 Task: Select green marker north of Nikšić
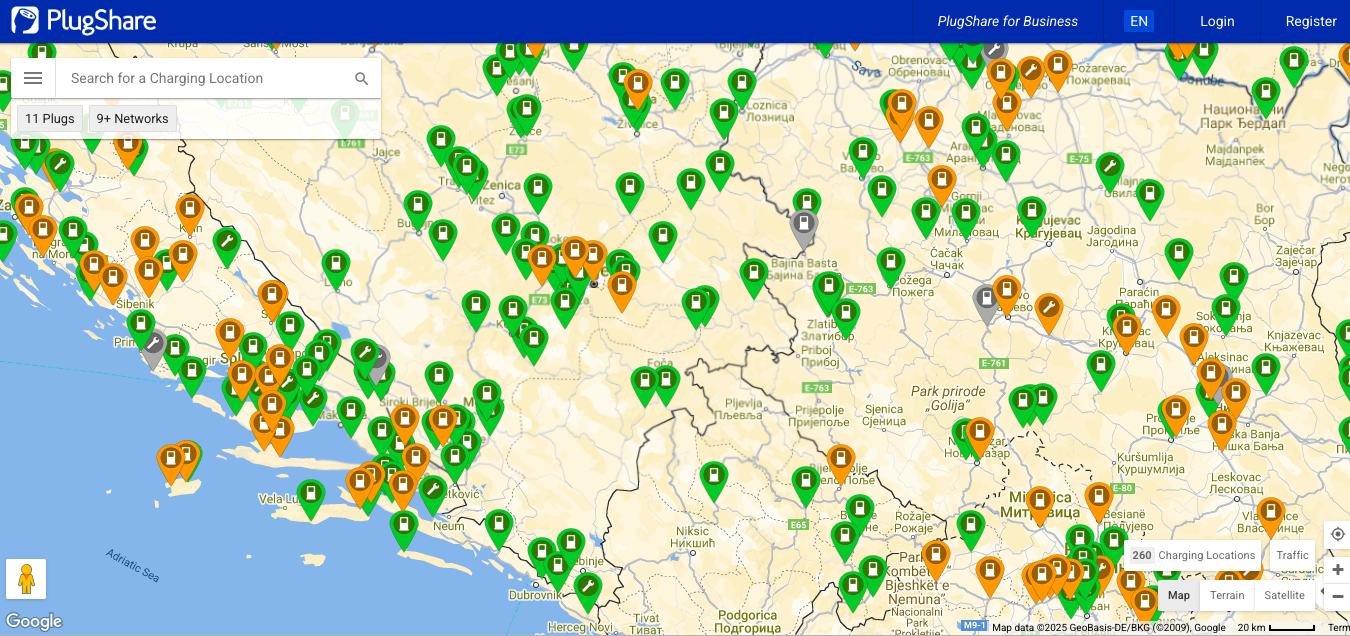(712, 480)
